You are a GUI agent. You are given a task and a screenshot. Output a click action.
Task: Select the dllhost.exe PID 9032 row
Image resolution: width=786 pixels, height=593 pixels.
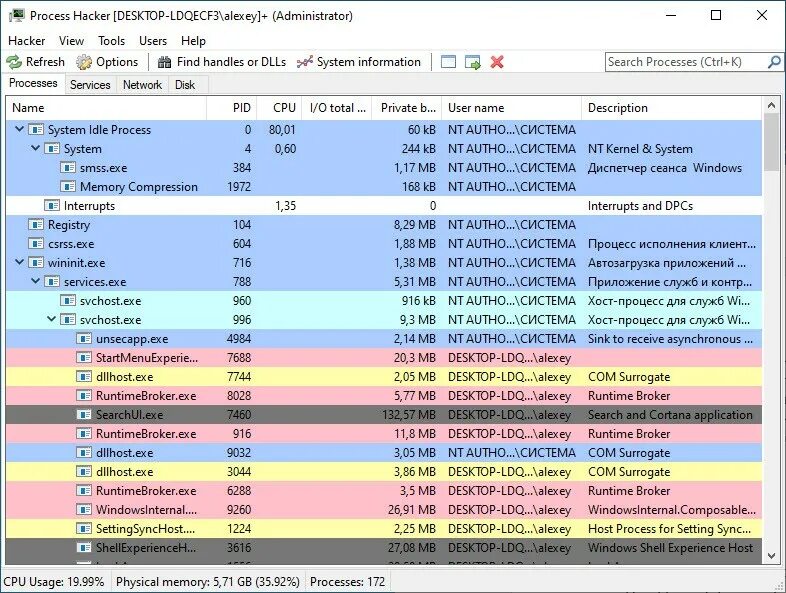(x=384, y=453)
